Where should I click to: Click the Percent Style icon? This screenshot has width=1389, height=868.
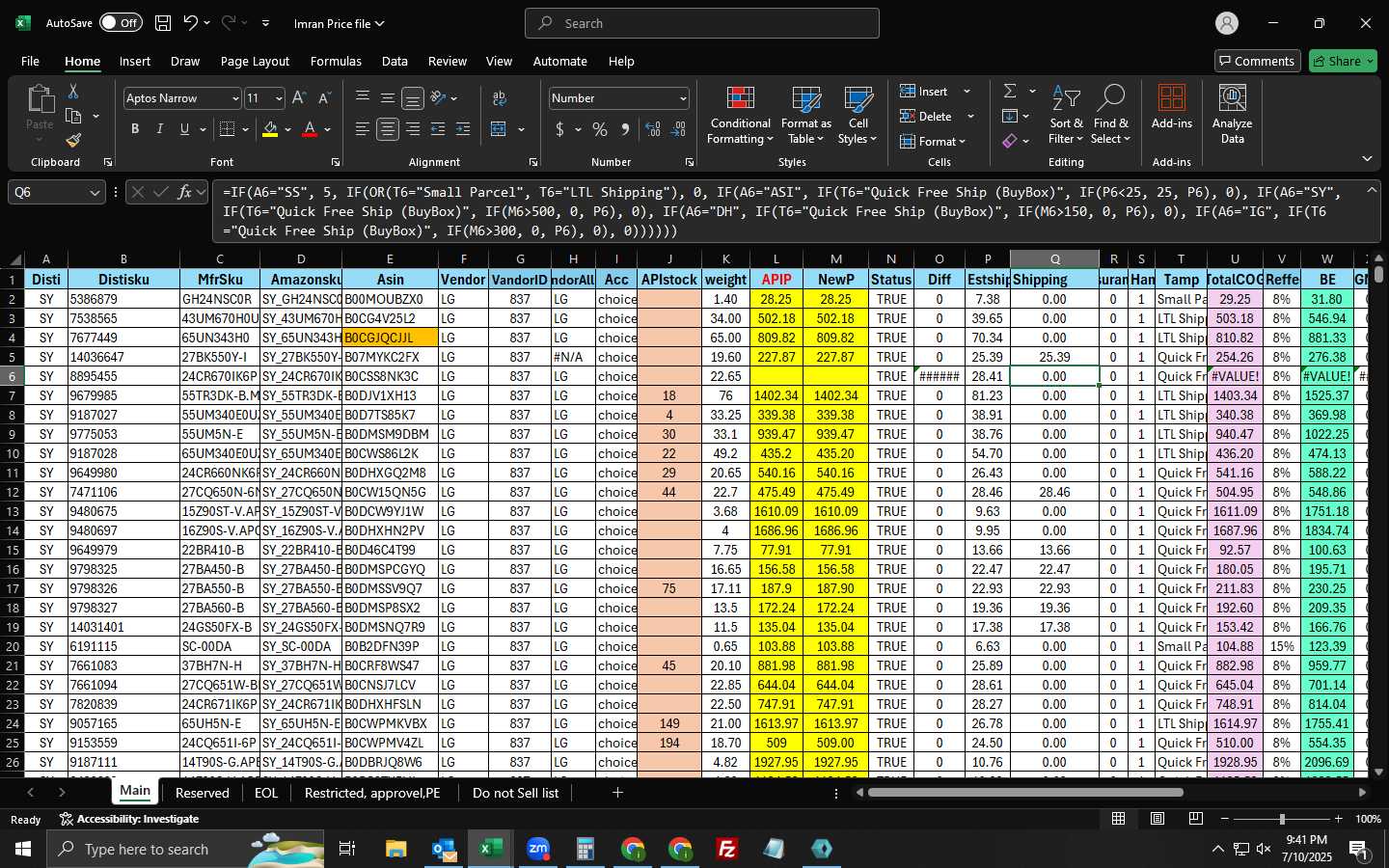pos(600,129)
